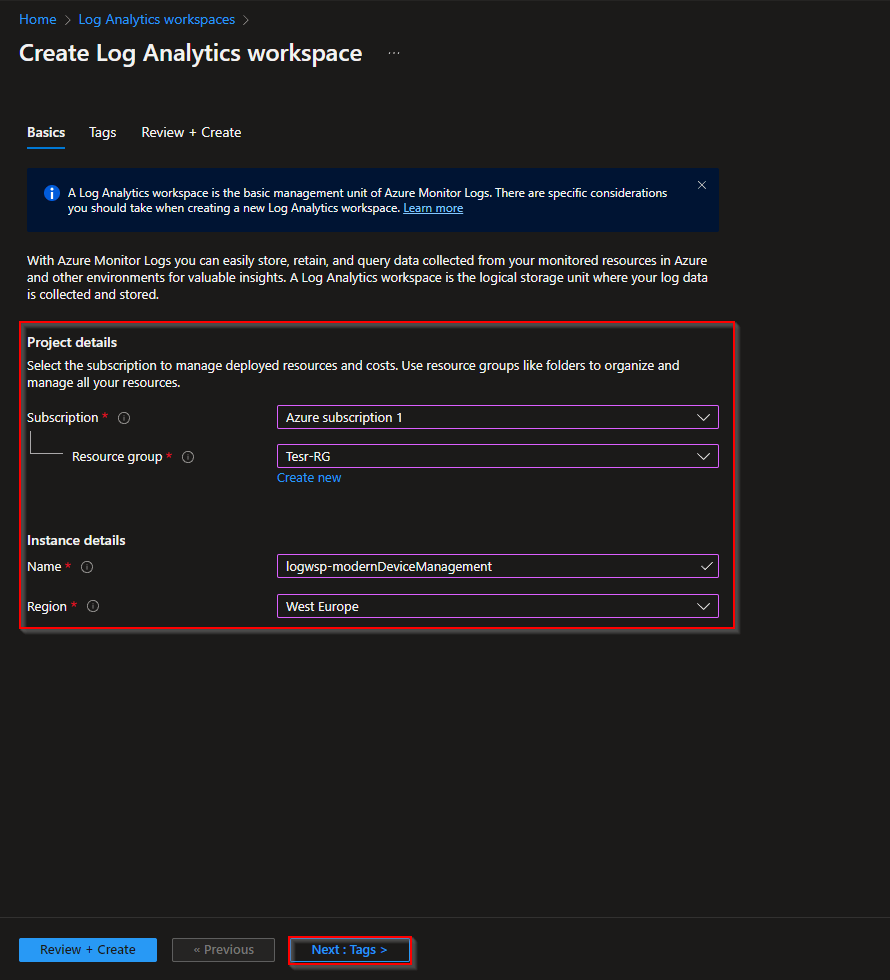Select the Basics tab

(x=46, y=132)
